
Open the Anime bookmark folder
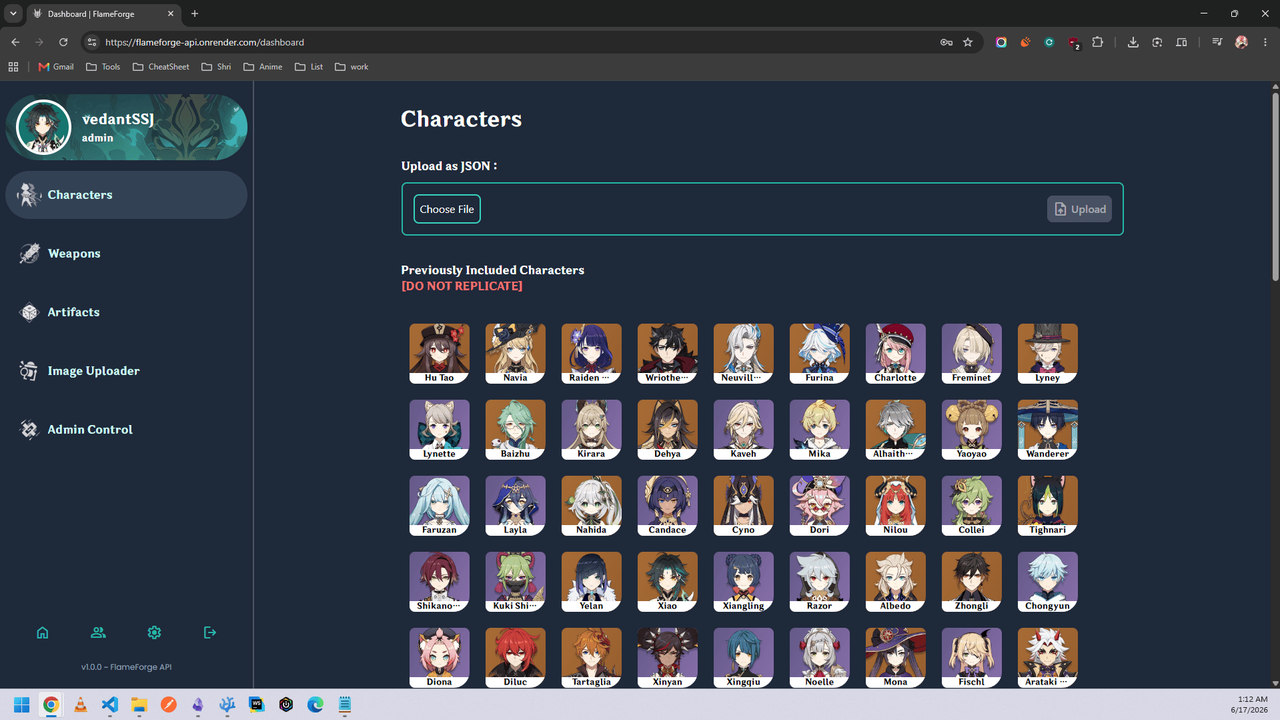point(263,67)
